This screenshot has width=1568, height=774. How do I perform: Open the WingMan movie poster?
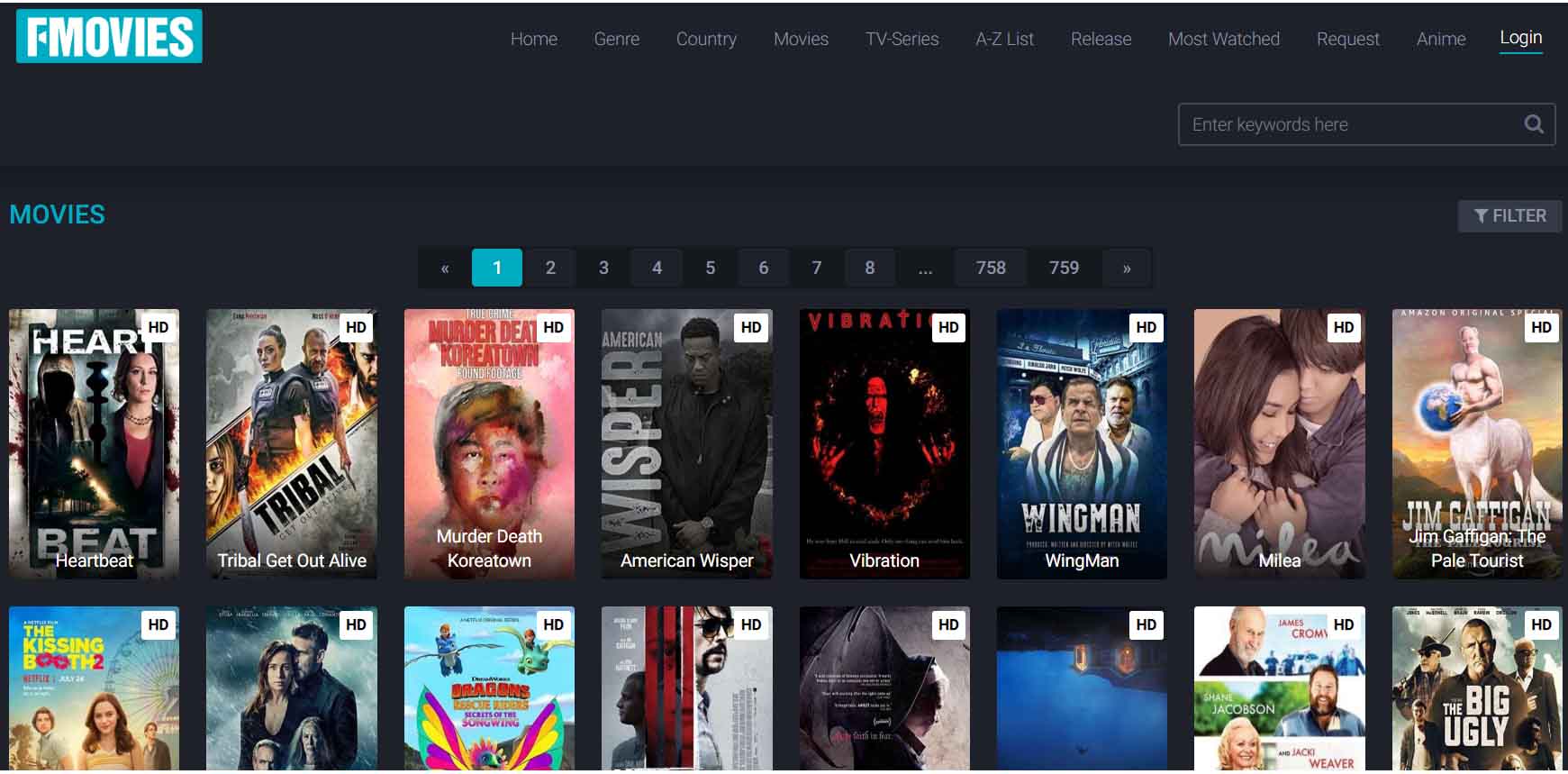click(x=1082, y=443)
